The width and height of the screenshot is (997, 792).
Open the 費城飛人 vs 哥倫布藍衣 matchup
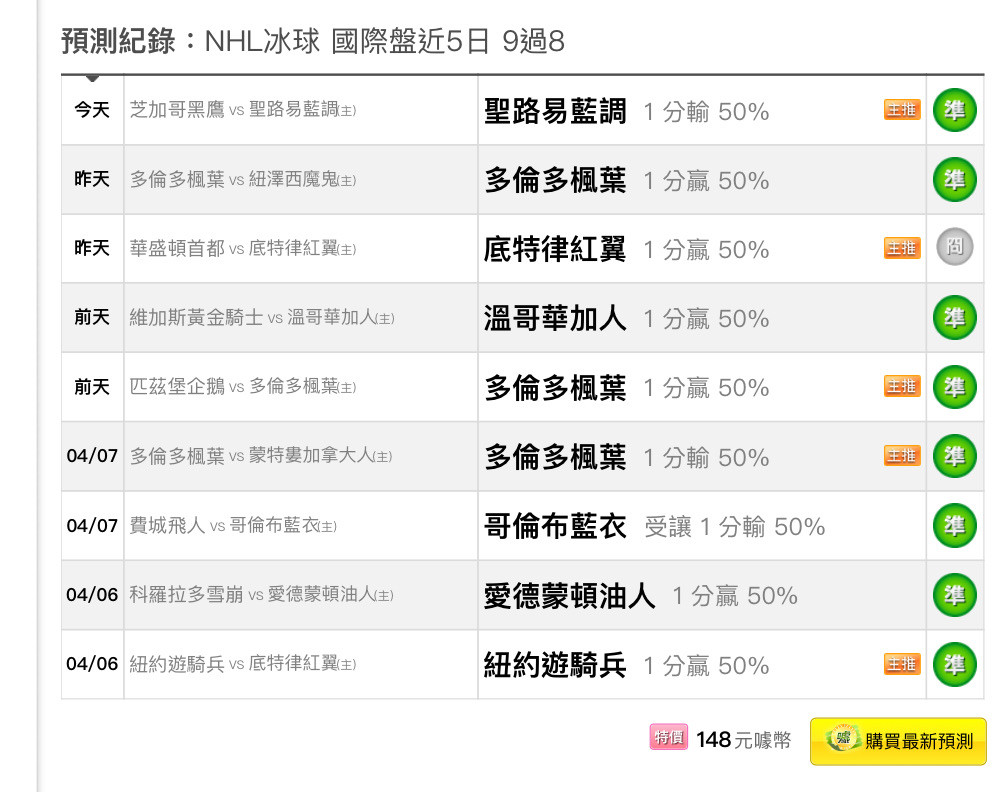point(233,526)
